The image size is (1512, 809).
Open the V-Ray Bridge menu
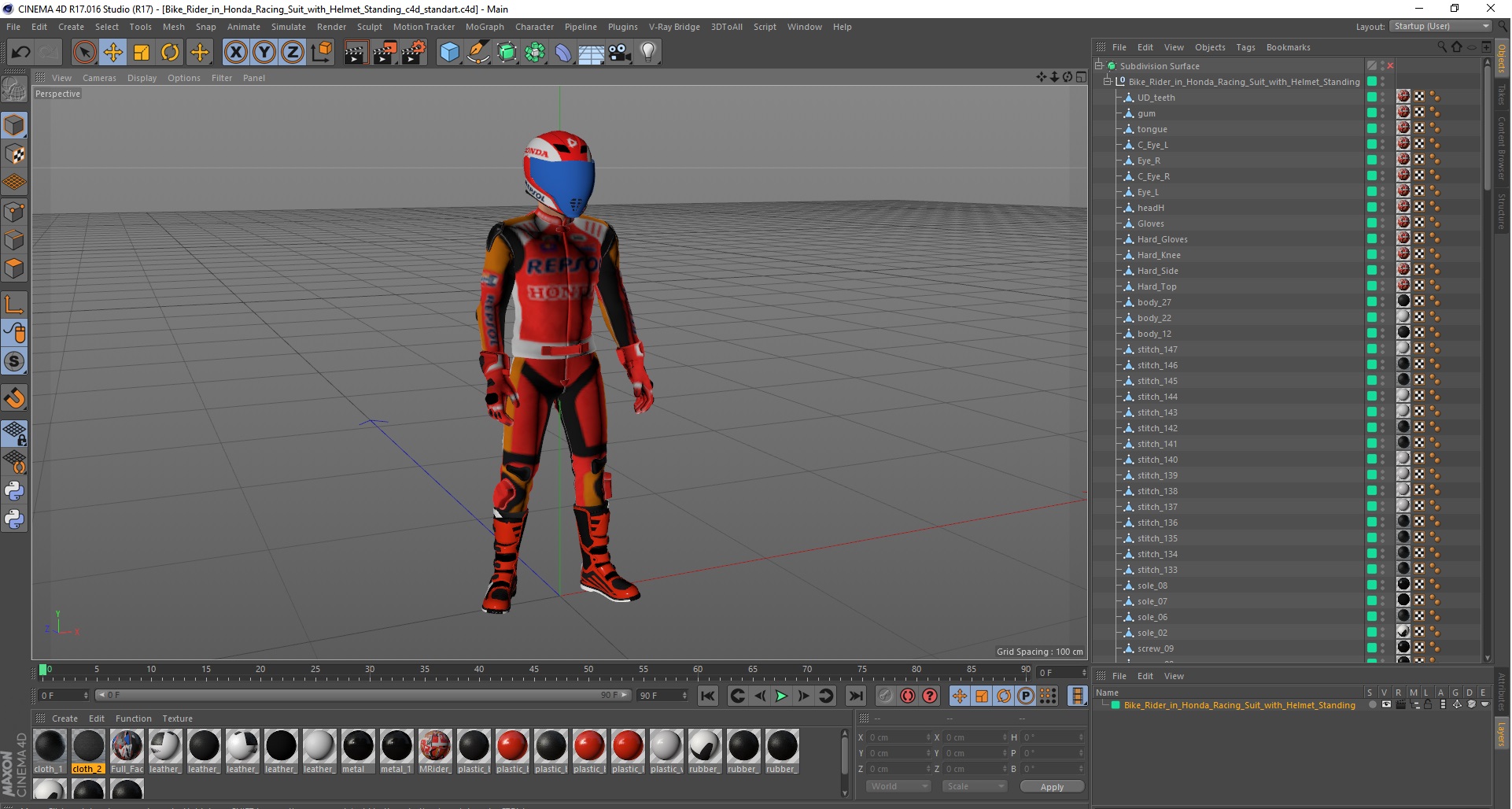[x=674, y=27]
